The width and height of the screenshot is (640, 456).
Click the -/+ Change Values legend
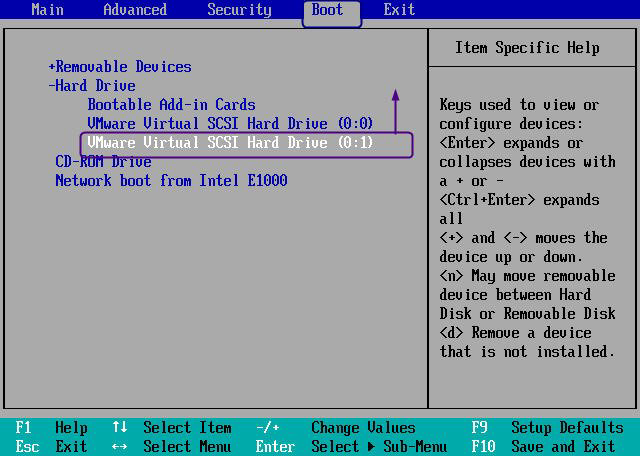click(336, 428)
